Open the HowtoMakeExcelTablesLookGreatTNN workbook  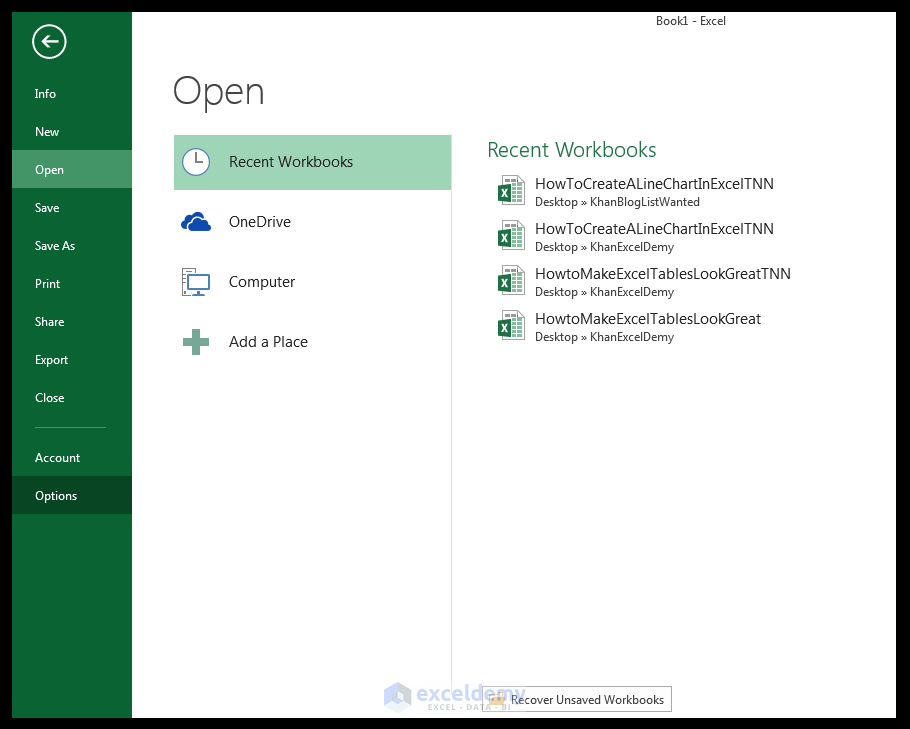[663, 273]
